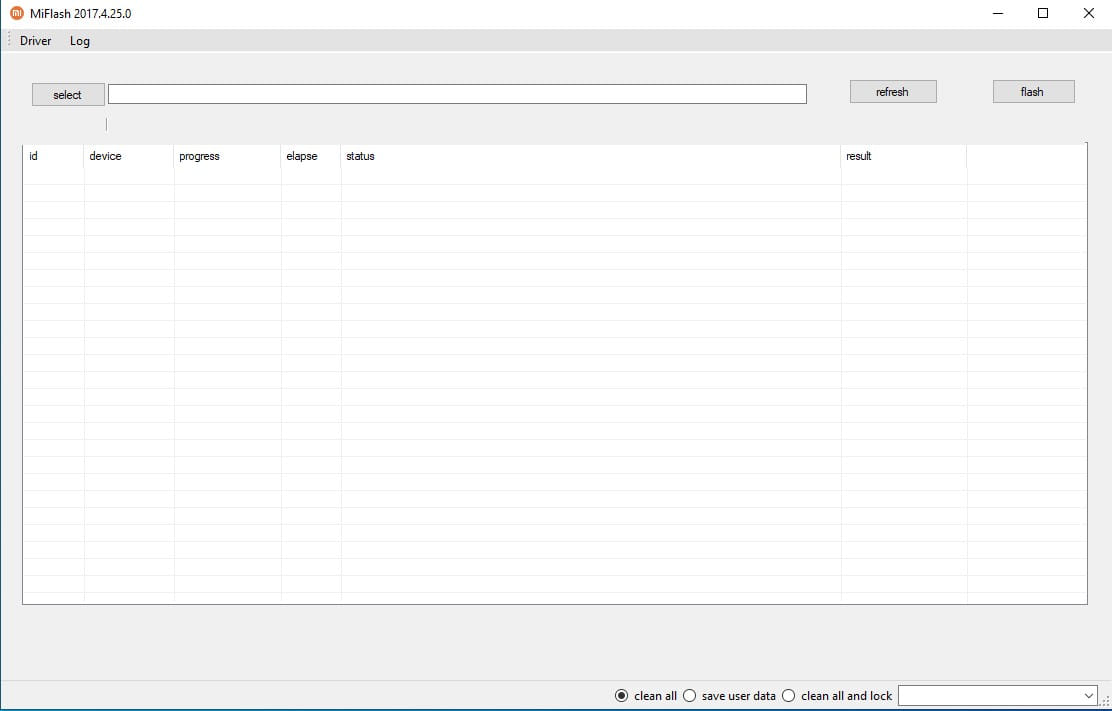This screenshot has height=711, width=1112.
Task: Open the Driver menu
Action: pyautogui.click(x=35, y=41)
